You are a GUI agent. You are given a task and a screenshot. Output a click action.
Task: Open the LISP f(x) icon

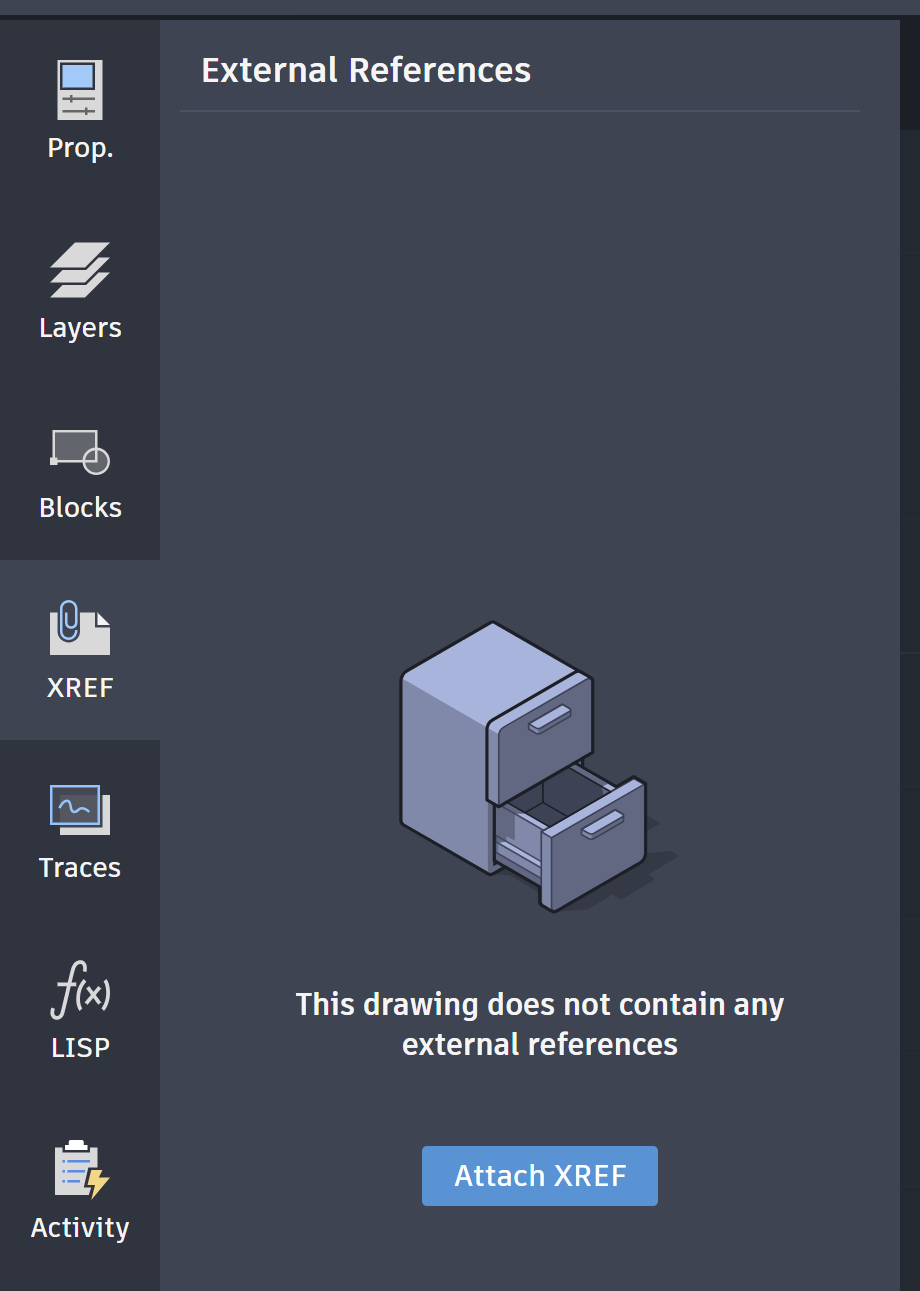(x=80, y=991)
